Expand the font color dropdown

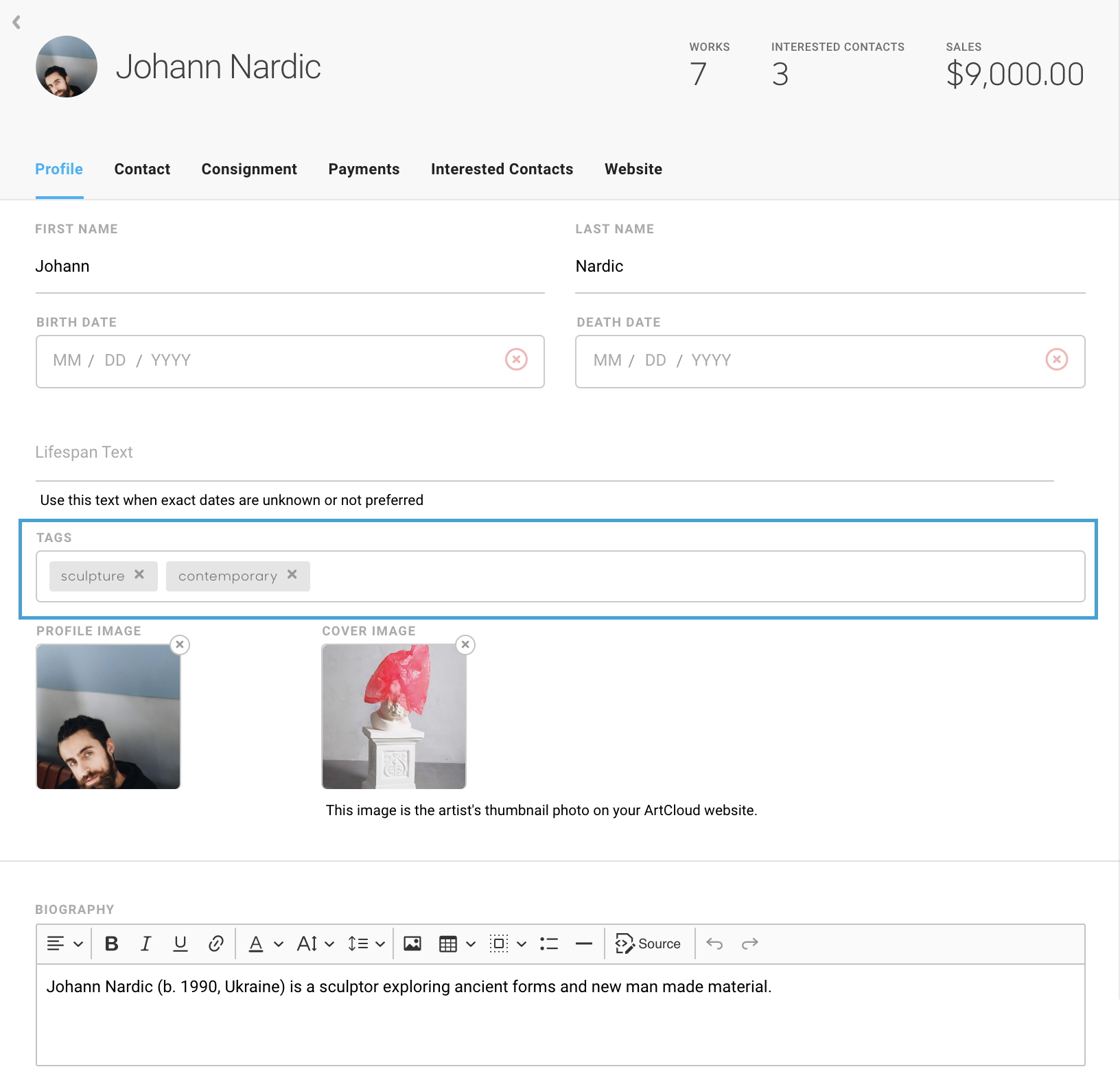pyautogui.click(x=279, y=944)
